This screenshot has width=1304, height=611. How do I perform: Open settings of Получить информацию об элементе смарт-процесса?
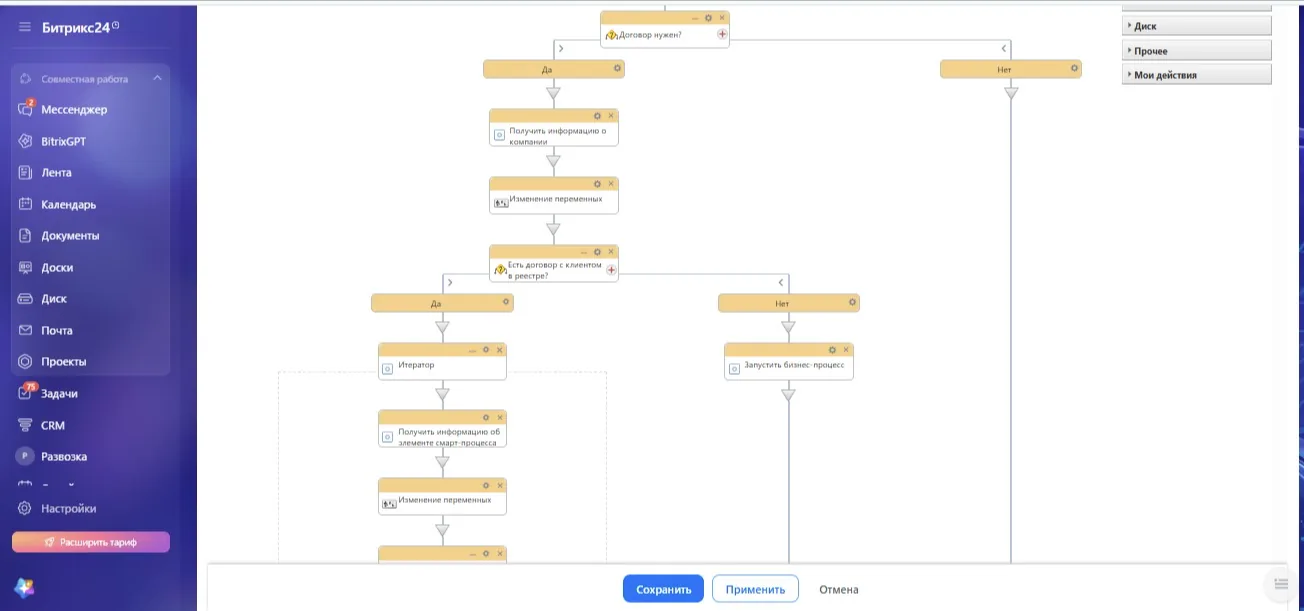pyautogui.click(x=486, y=417)
